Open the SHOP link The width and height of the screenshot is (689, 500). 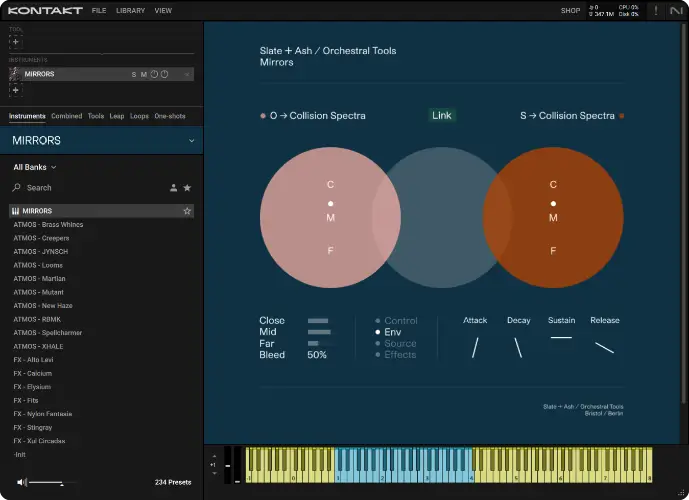pyautogui.click(x=570, y=11)
